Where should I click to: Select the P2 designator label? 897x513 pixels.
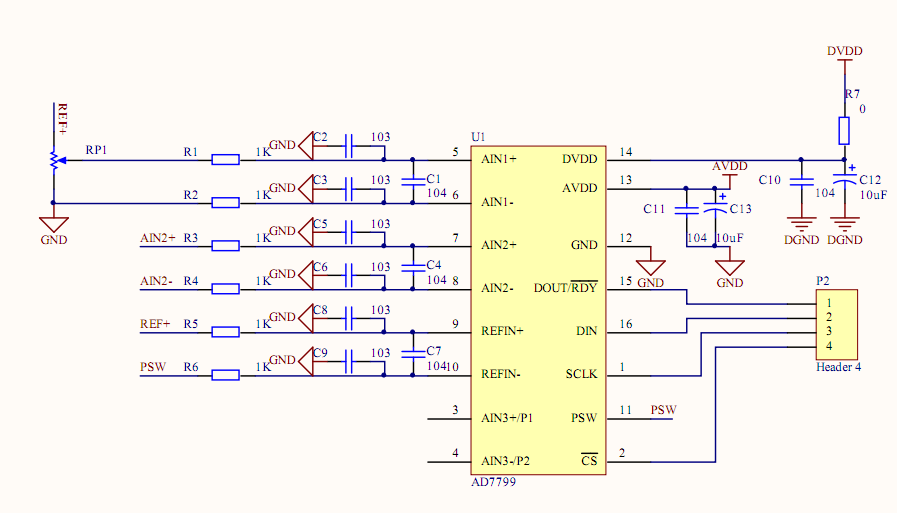(823, 281)
